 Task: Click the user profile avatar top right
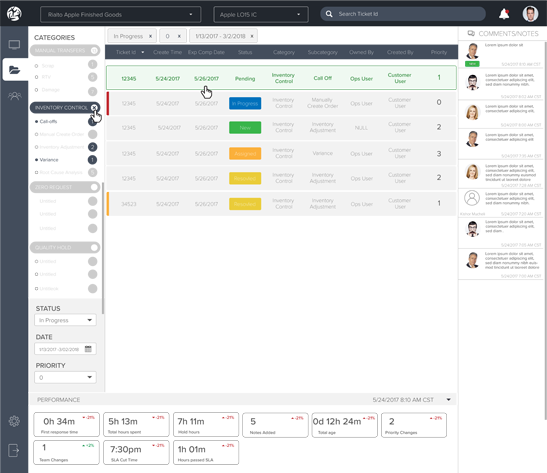click(530, 14)
